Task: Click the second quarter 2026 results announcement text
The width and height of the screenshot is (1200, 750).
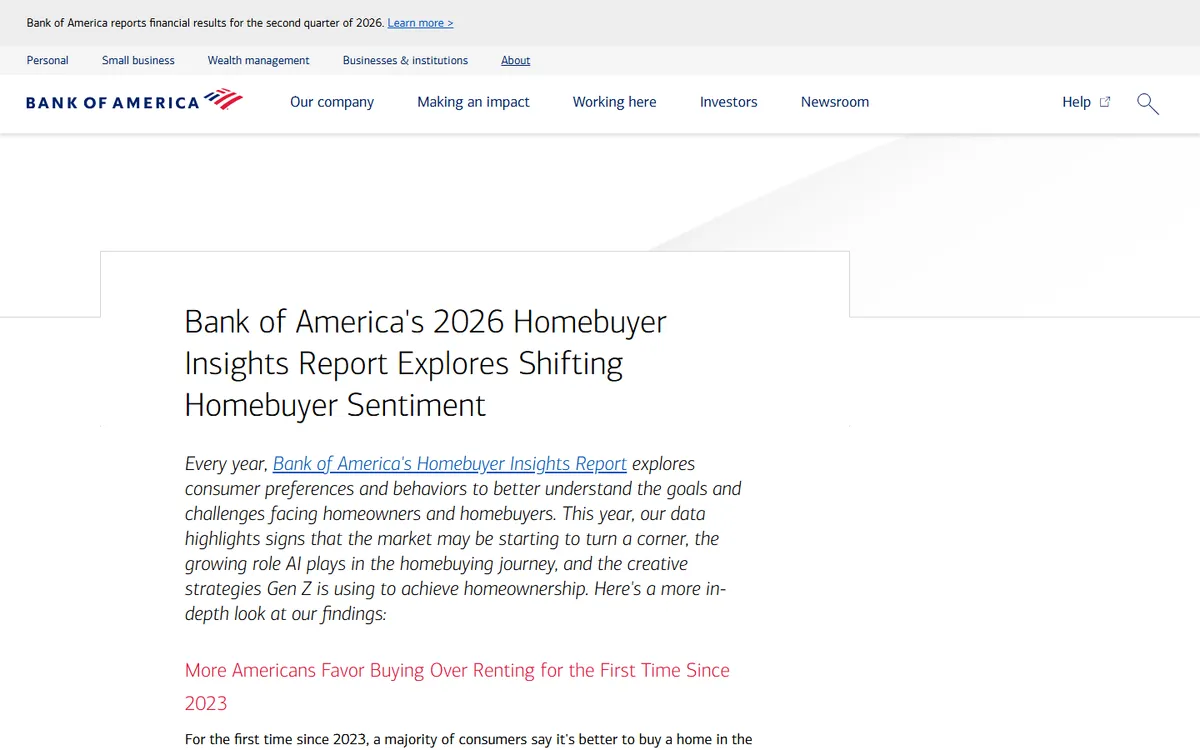Action: 205,23
